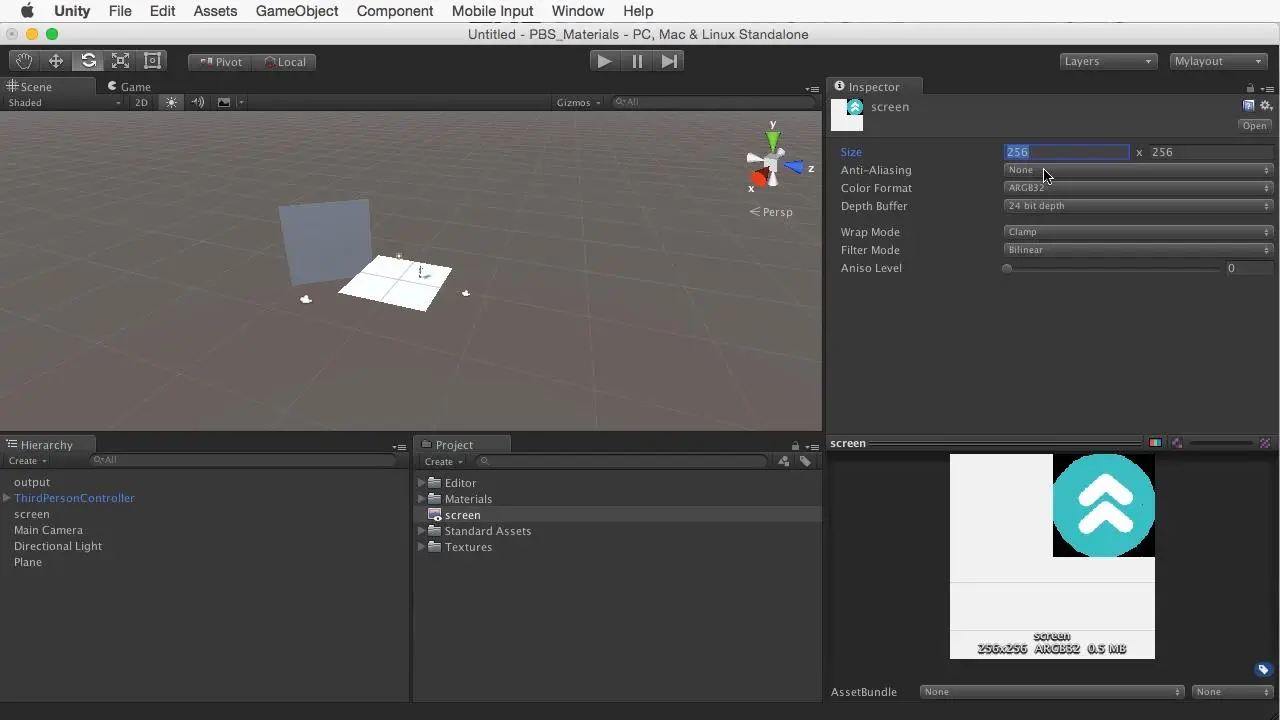The height and width of the screenshot is (720, 1280).
Task: Select Main Camera in the Hierarchy
Action: click(48, 530)
